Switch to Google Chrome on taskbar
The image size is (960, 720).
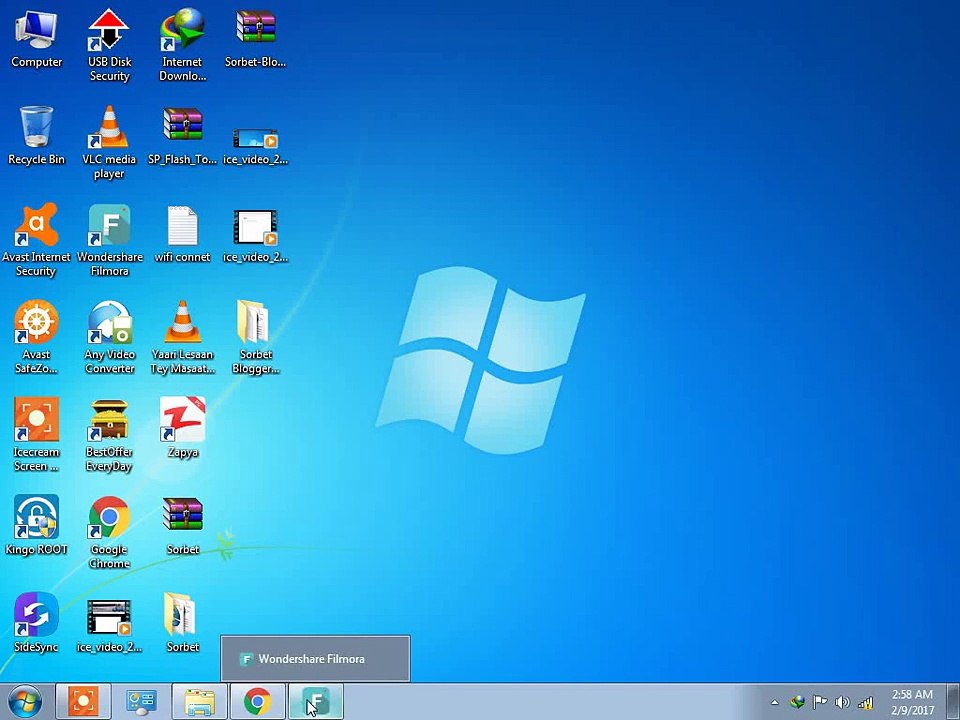coord(258,702)
